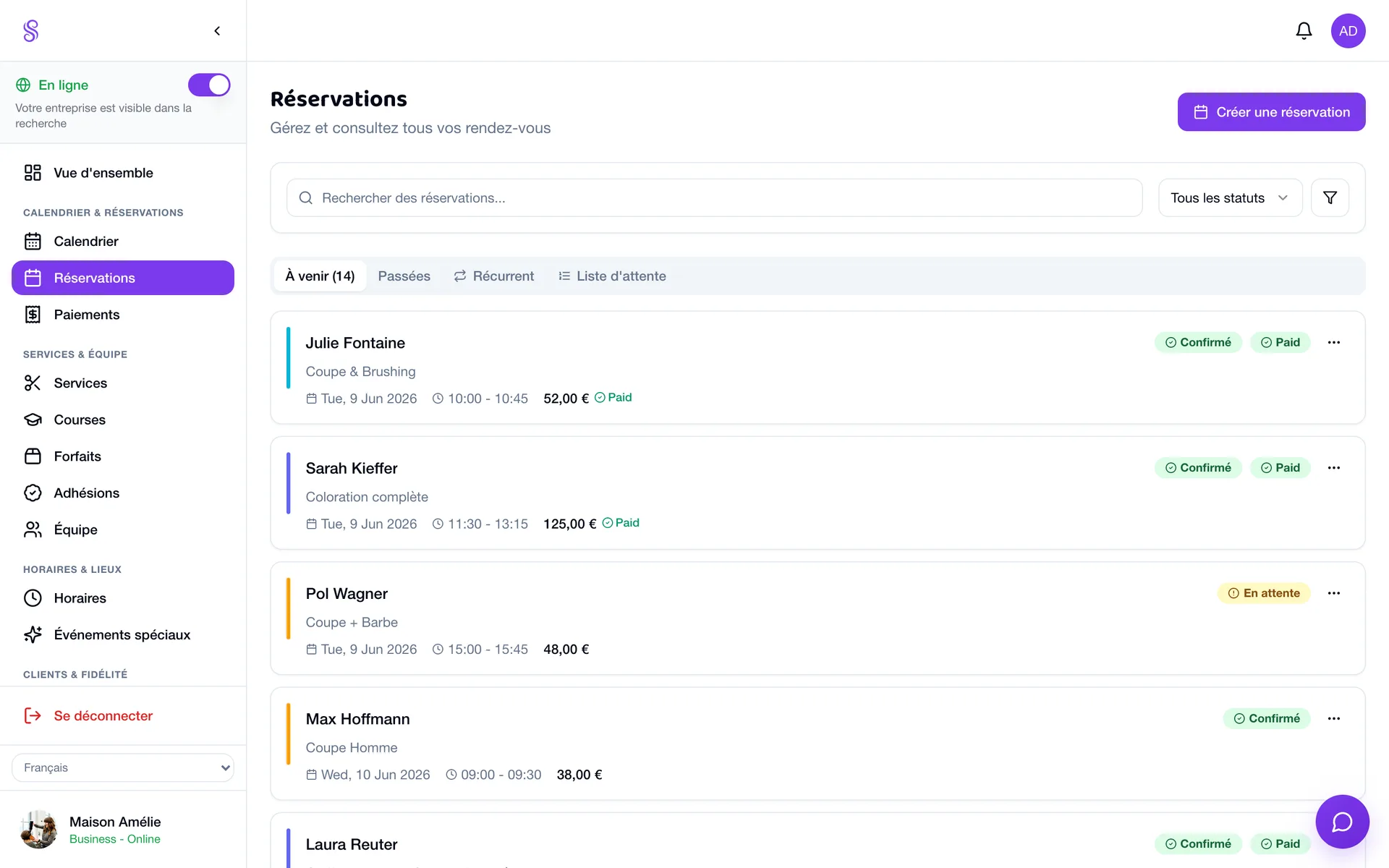This screenshot has height=868, width=1389.
Task: Click Créer une réservation button
Action: pos(1271,112)
